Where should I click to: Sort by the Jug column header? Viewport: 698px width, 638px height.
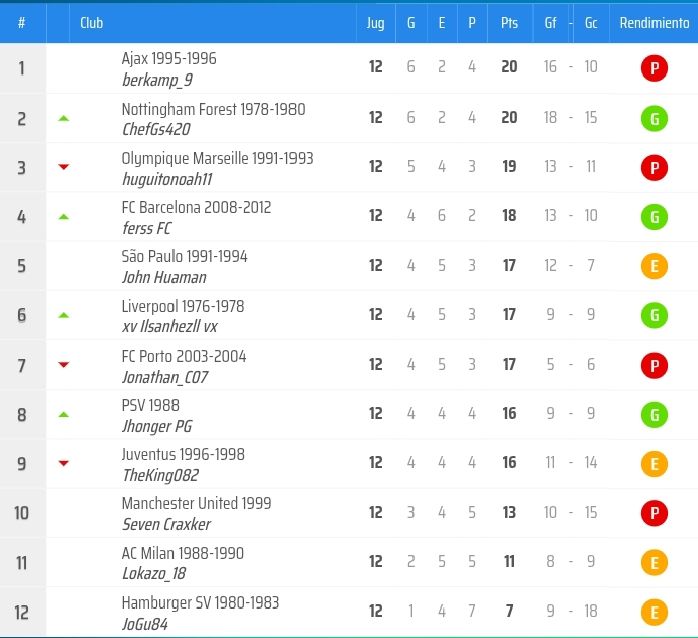pos(375,23)
